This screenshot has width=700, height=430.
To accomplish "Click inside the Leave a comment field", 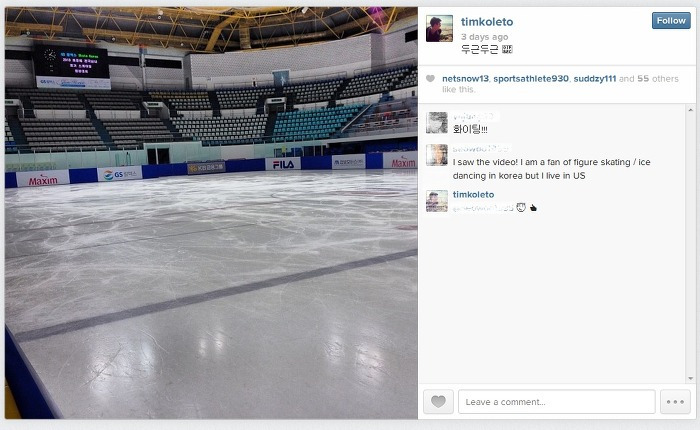I will tap(557, 401).
